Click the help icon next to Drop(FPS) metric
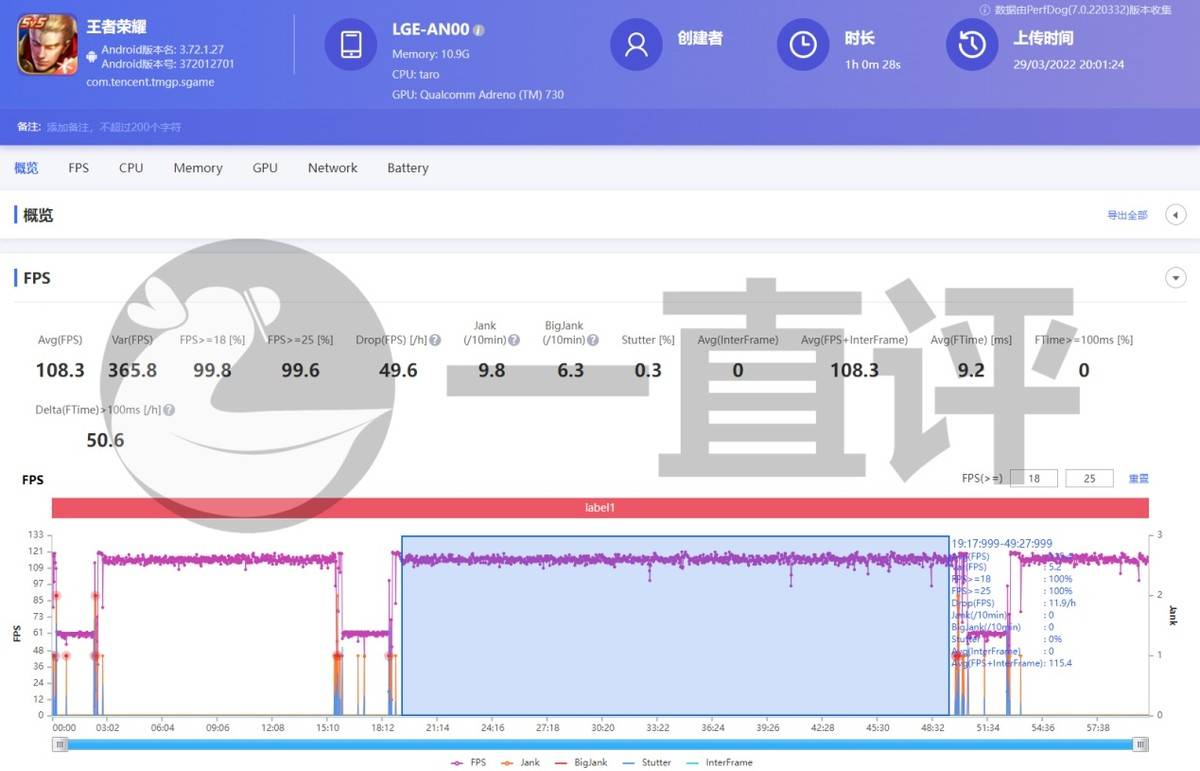The height and width of the screenshot is (771, 1200). pos(435,339)
